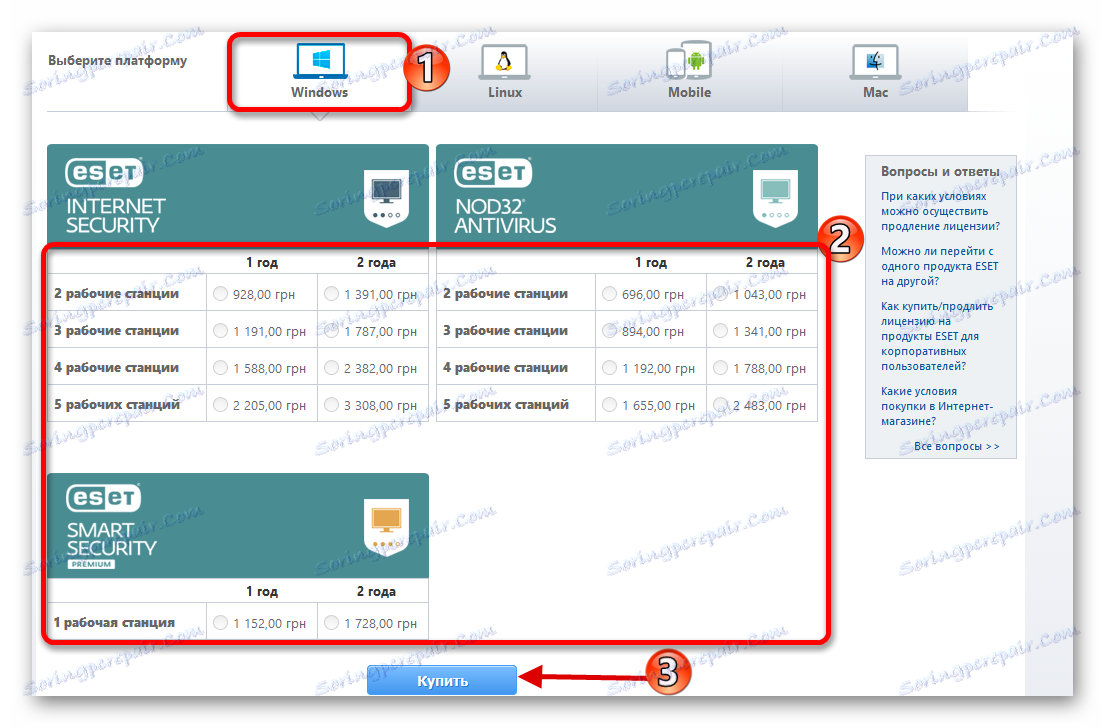This screenshot has height=728, width=1105.
Task: Select the Windows platform laptop icon
Action: pos(321,61)
